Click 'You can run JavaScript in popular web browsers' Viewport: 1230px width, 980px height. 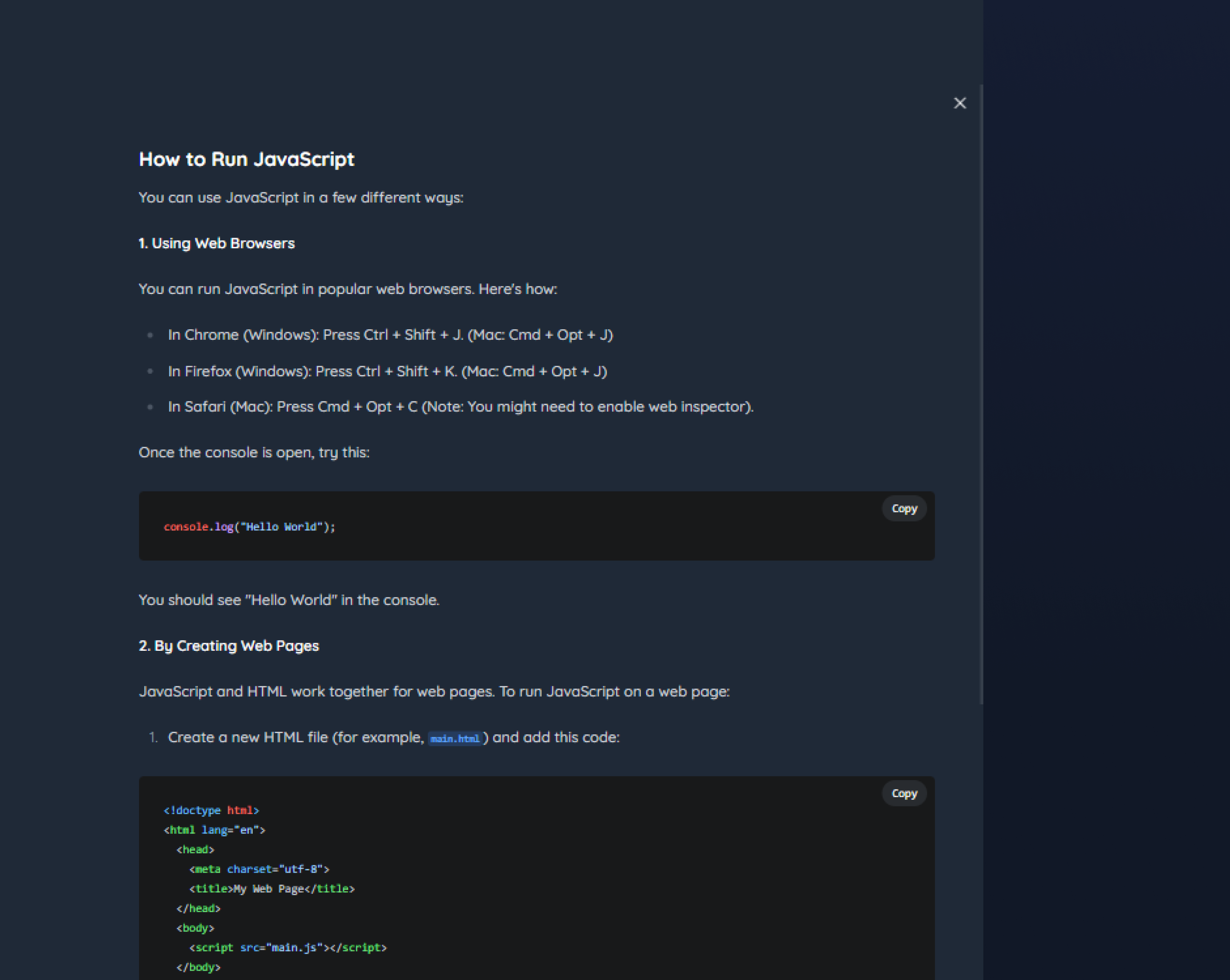pyautogui.click(x=348, y=289)
